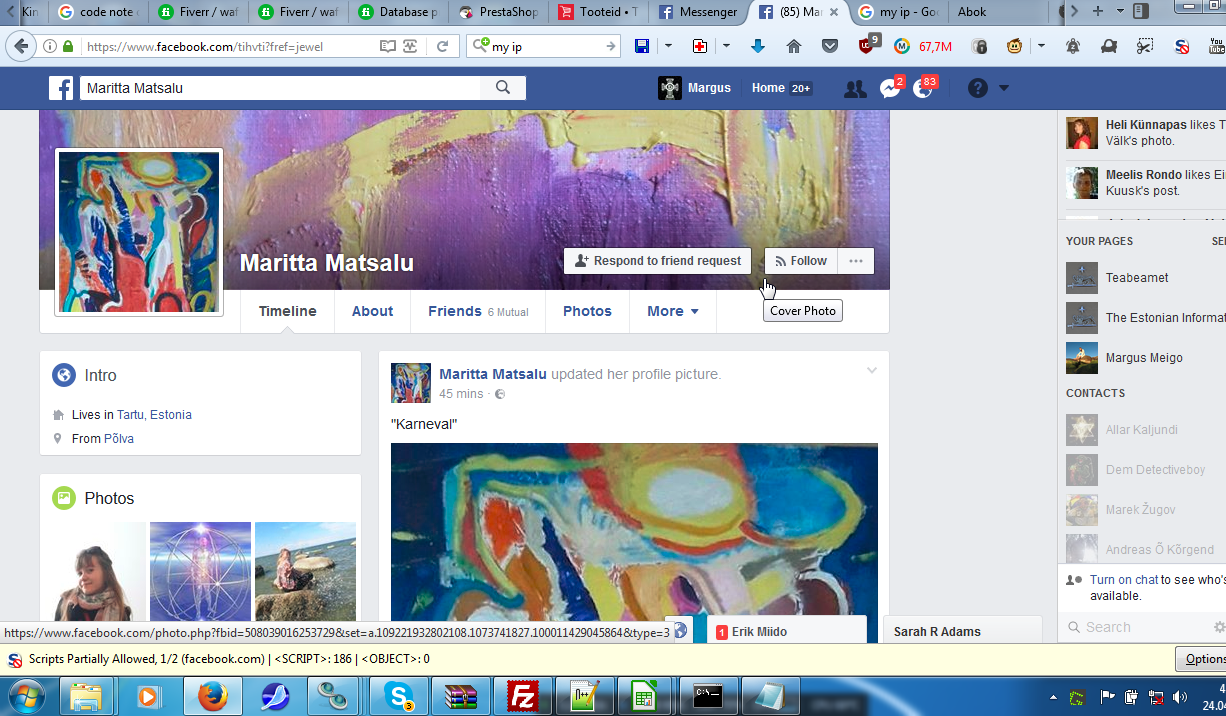Switch to the PrestaShop tab
Image resolution: width=1226 pixels, height=716 pixels.
point(498,12)
